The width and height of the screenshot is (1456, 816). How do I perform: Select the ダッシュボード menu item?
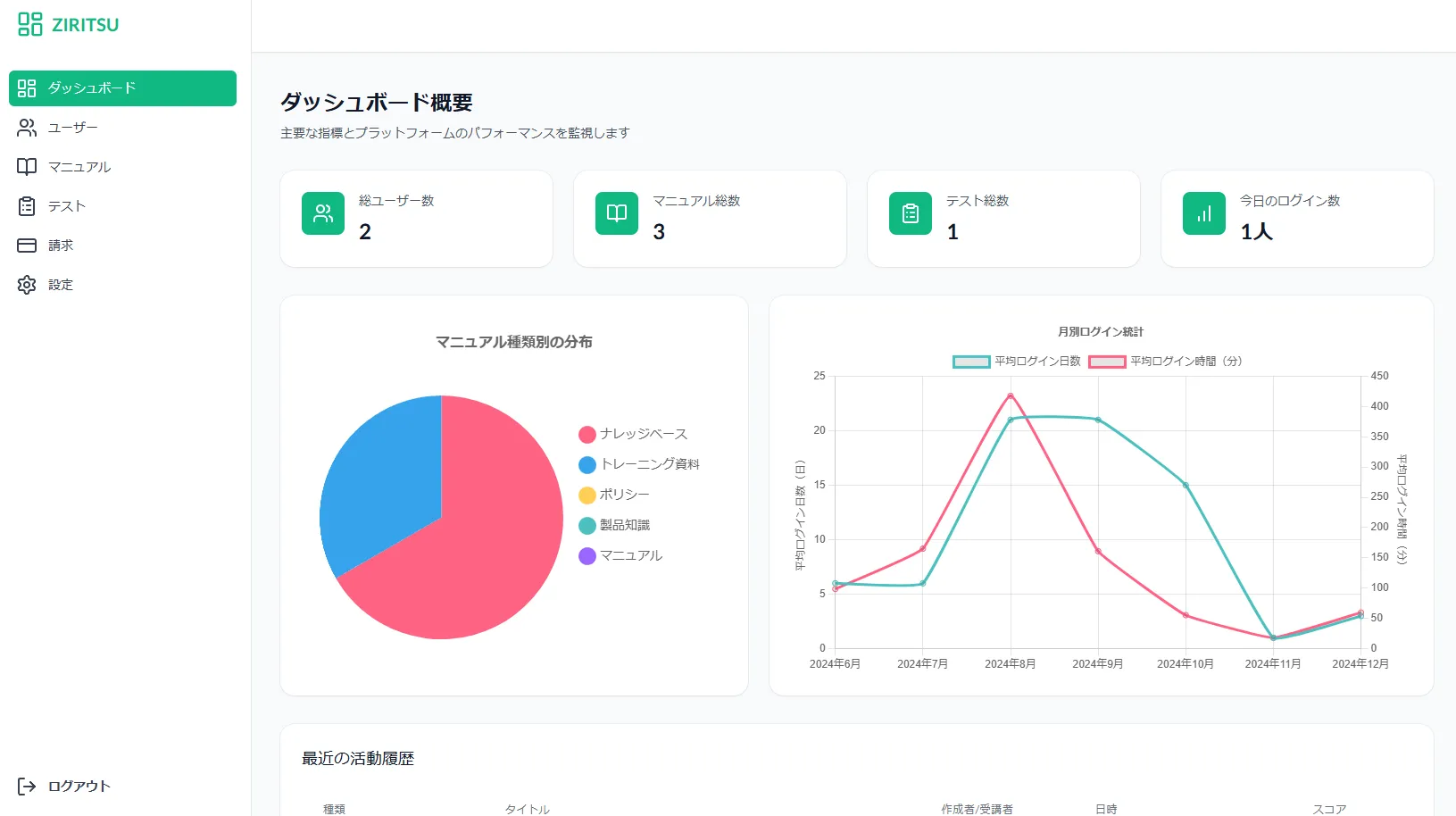pyautogui.click(x=122, y=88)
